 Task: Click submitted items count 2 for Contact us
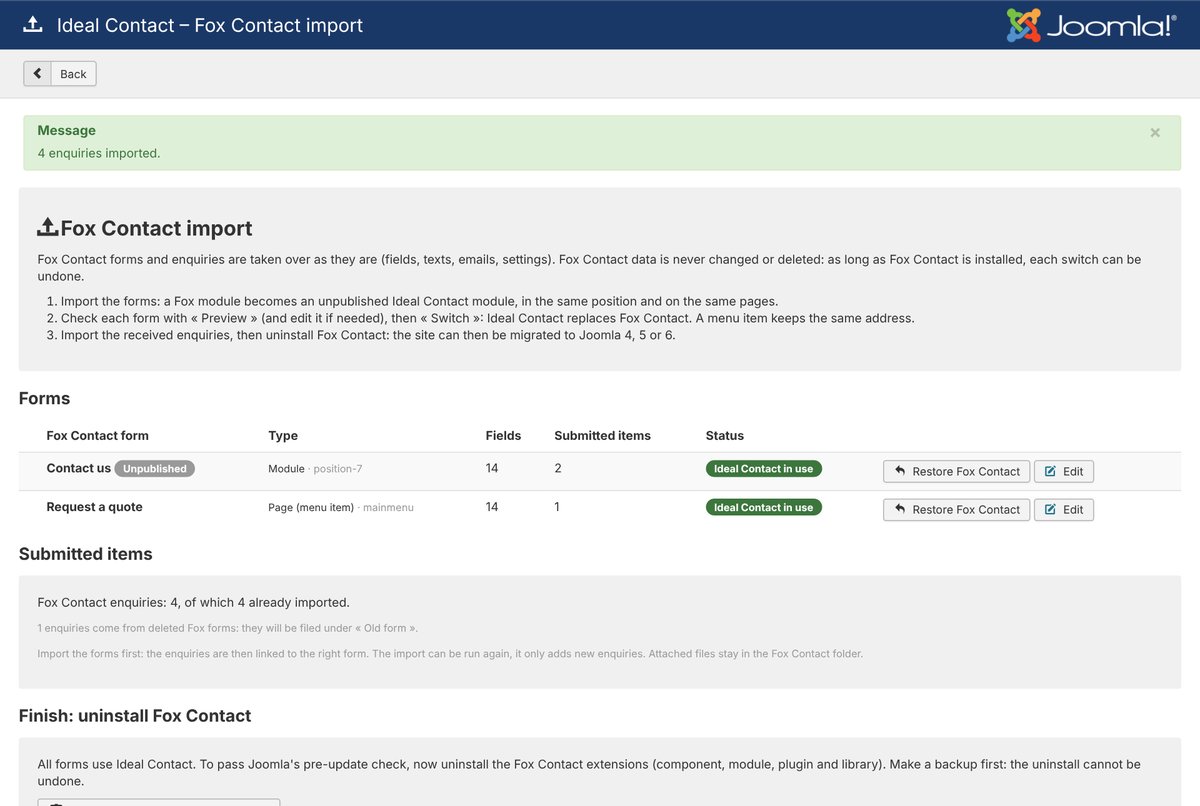click(557, 468)
